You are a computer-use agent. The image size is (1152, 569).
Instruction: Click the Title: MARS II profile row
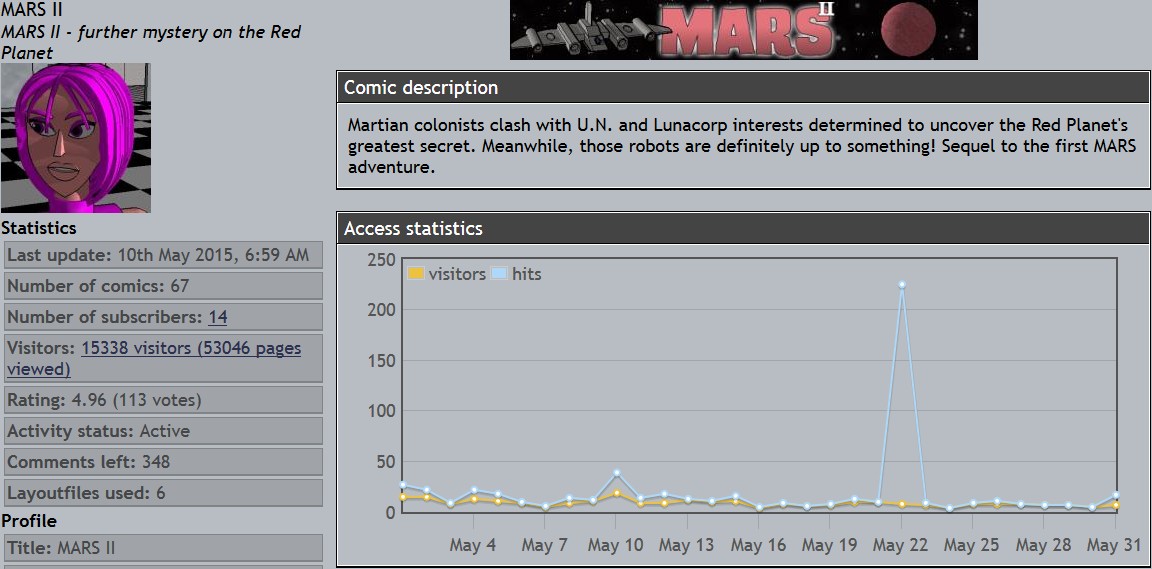(163, 548)
